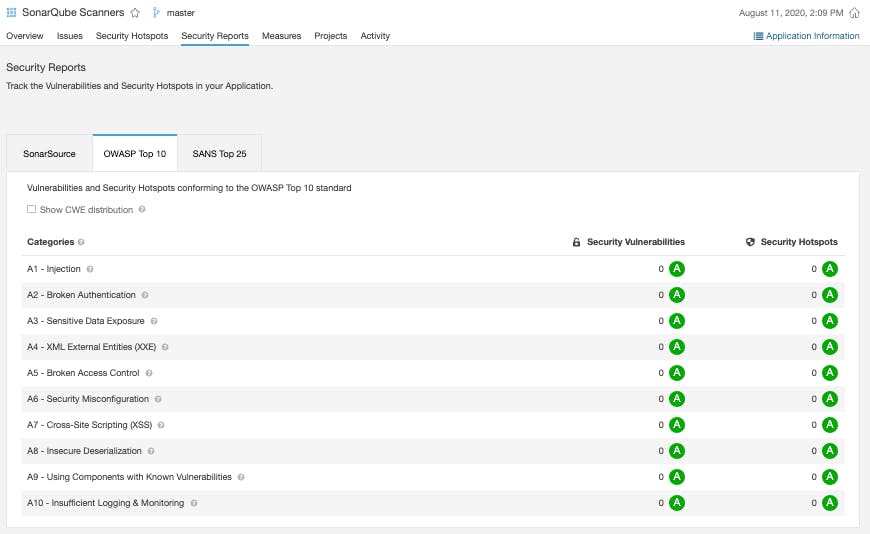Click the A3 - Sensitive Data Exposure label
This screenshot has width=870, height=534.
pyautogui.click(x=85, y=321)
